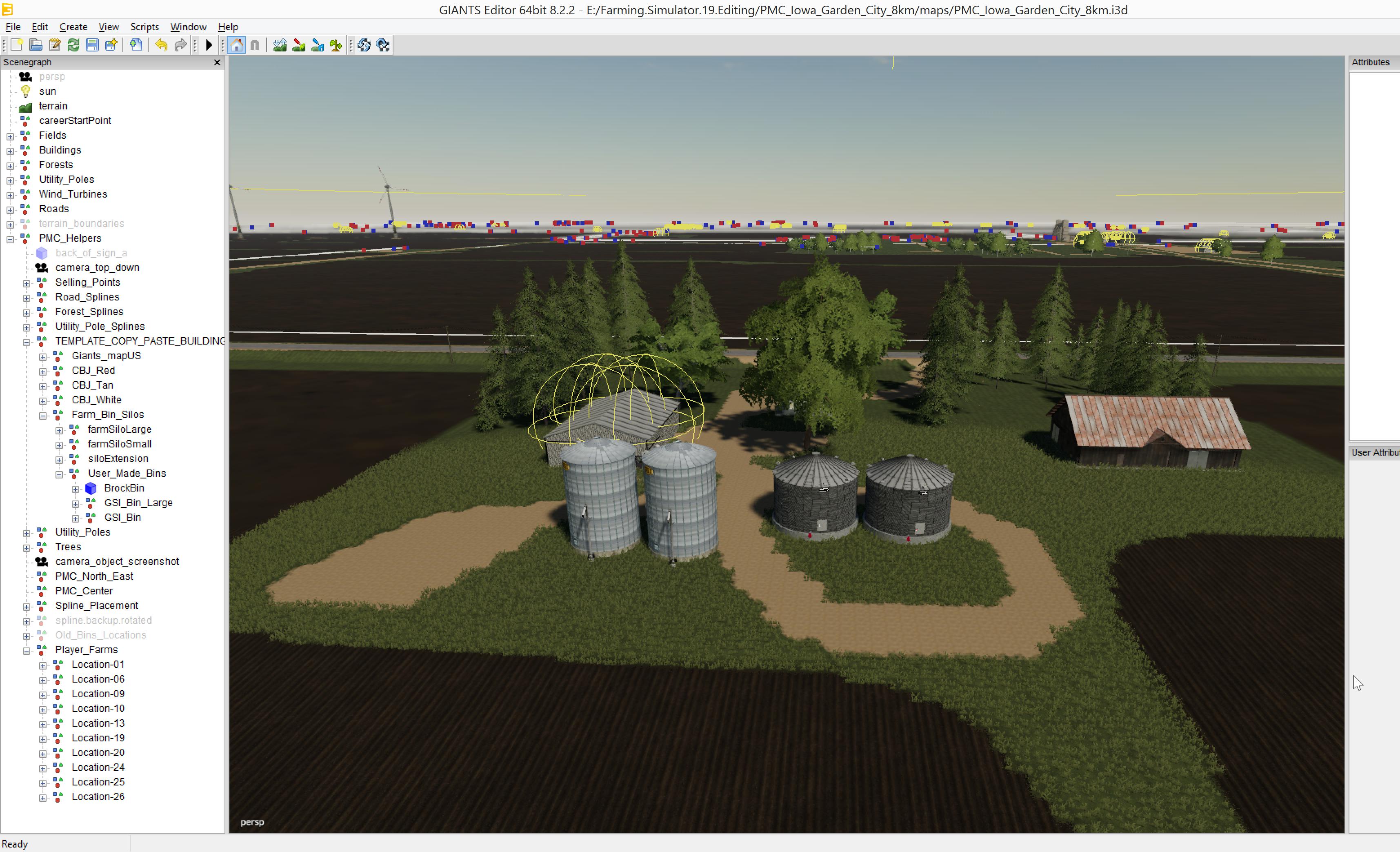Image resolution: width=1400 pixels, height=852 pixels.
Task: Collapse the User_Made_Bins group
Action: [59, 475]
